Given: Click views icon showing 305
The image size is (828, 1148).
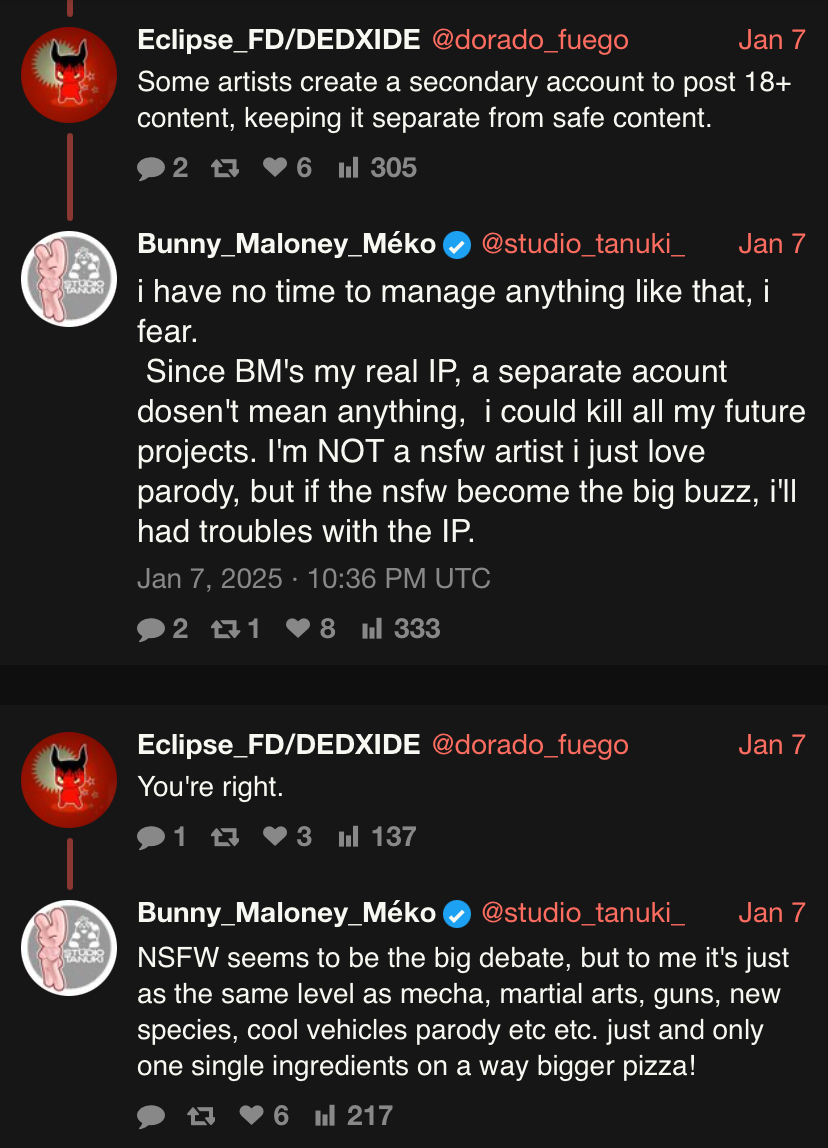Looking at the screenshot, I should click(348, 168).
